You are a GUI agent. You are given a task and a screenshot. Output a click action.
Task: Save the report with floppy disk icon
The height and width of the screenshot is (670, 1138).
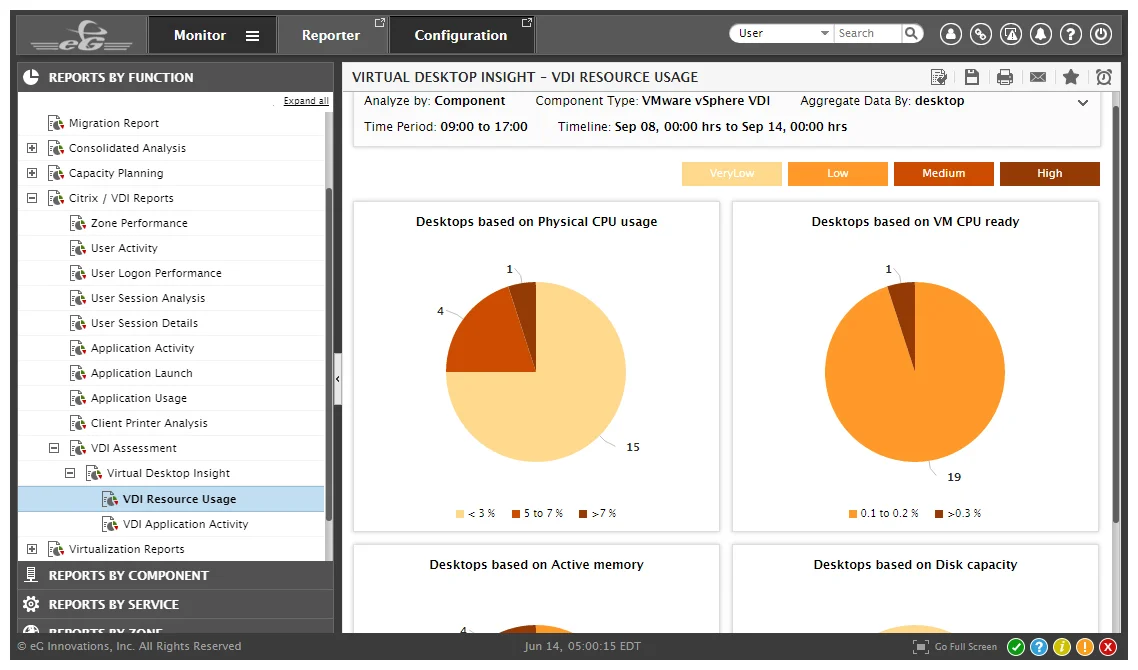pos(972,77)
